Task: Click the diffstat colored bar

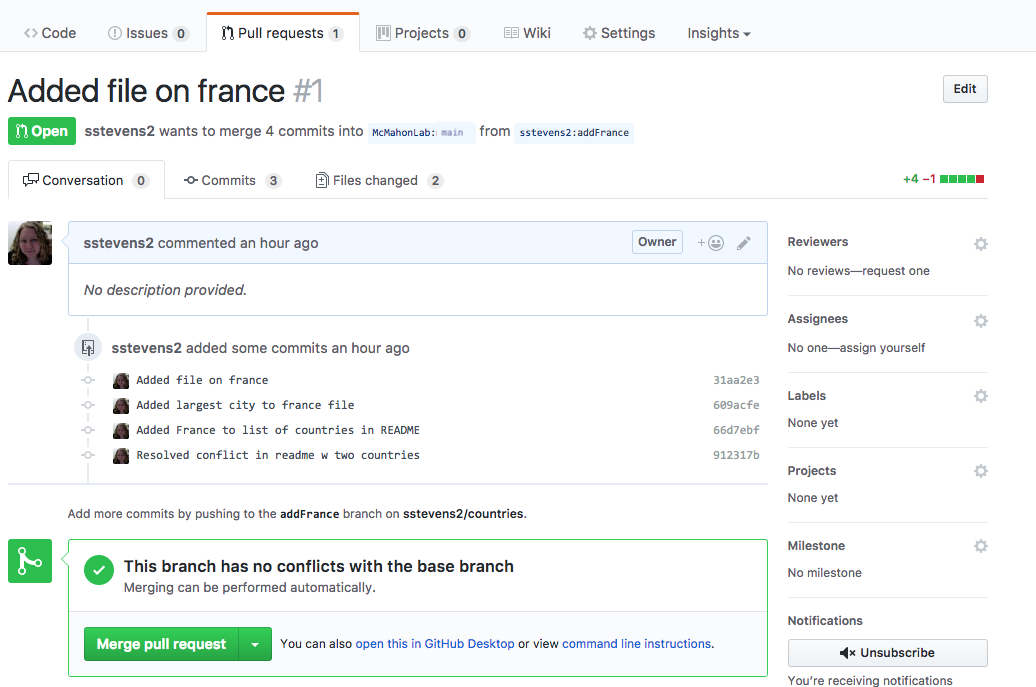Action: click(x=961, y=179)
